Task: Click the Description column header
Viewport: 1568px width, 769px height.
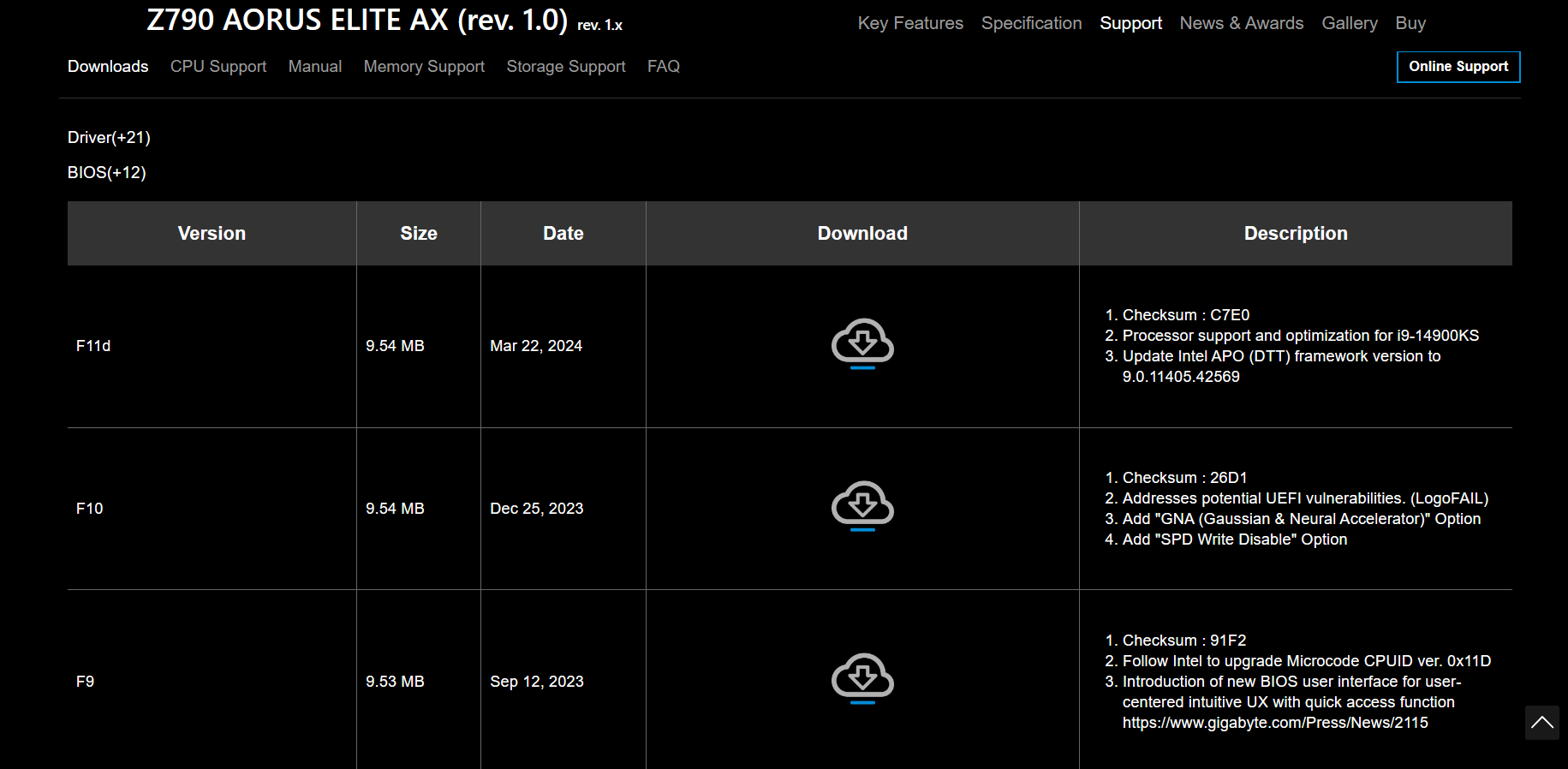Action: pos(1296,233)
